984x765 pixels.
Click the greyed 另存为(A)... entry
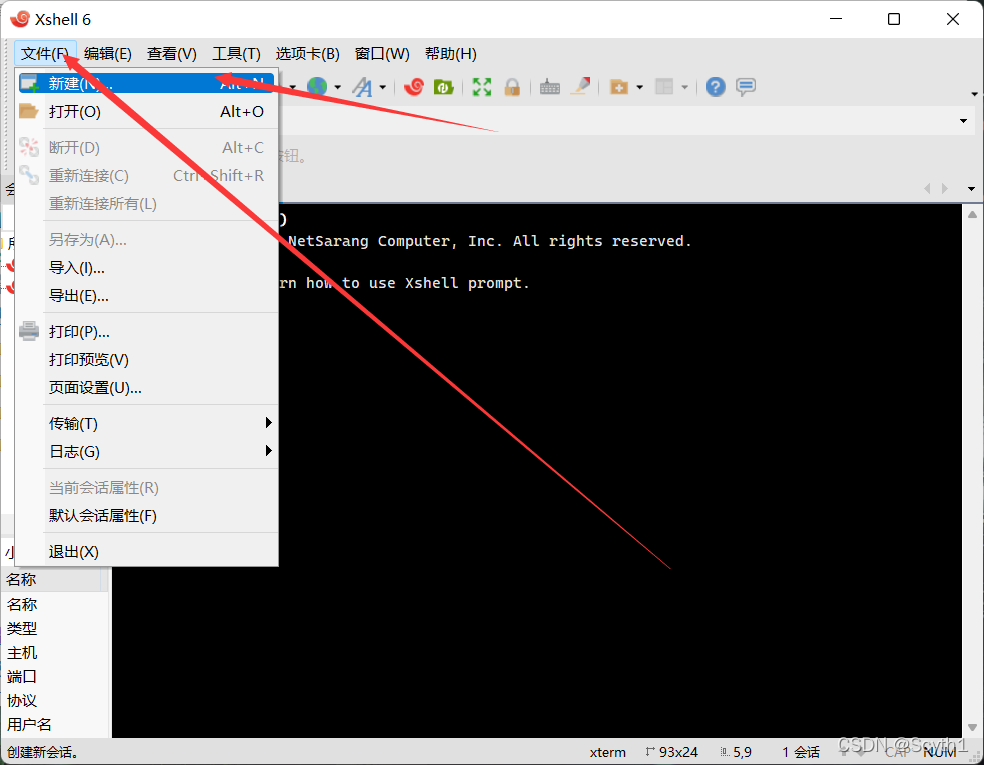click(147, 240)
